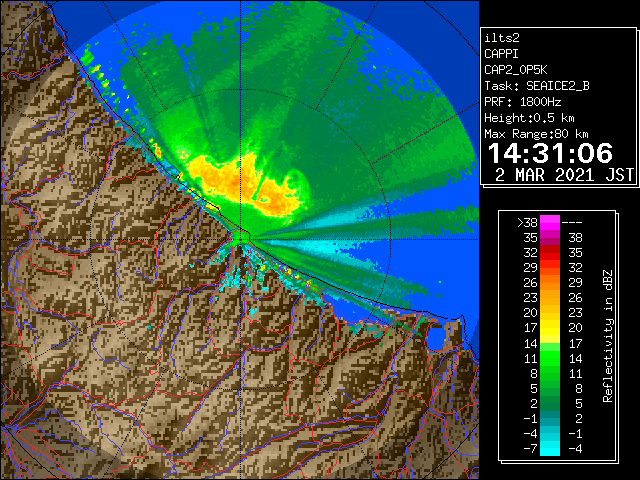Select the '2 MAR 2021 JST' date

point(564,175)
